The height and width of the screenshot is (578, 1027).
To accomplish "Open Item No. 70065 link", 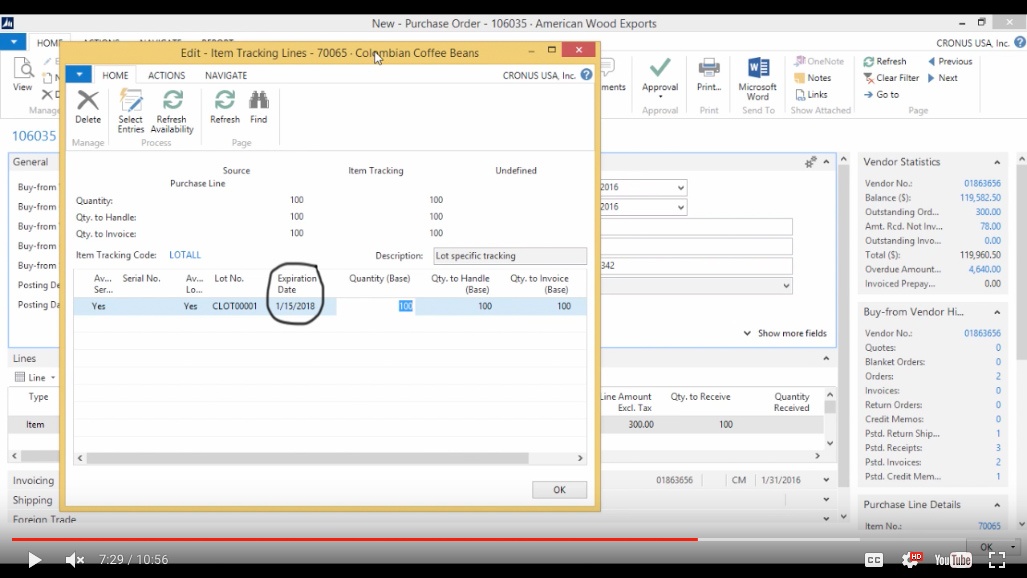I will point(989,526).
